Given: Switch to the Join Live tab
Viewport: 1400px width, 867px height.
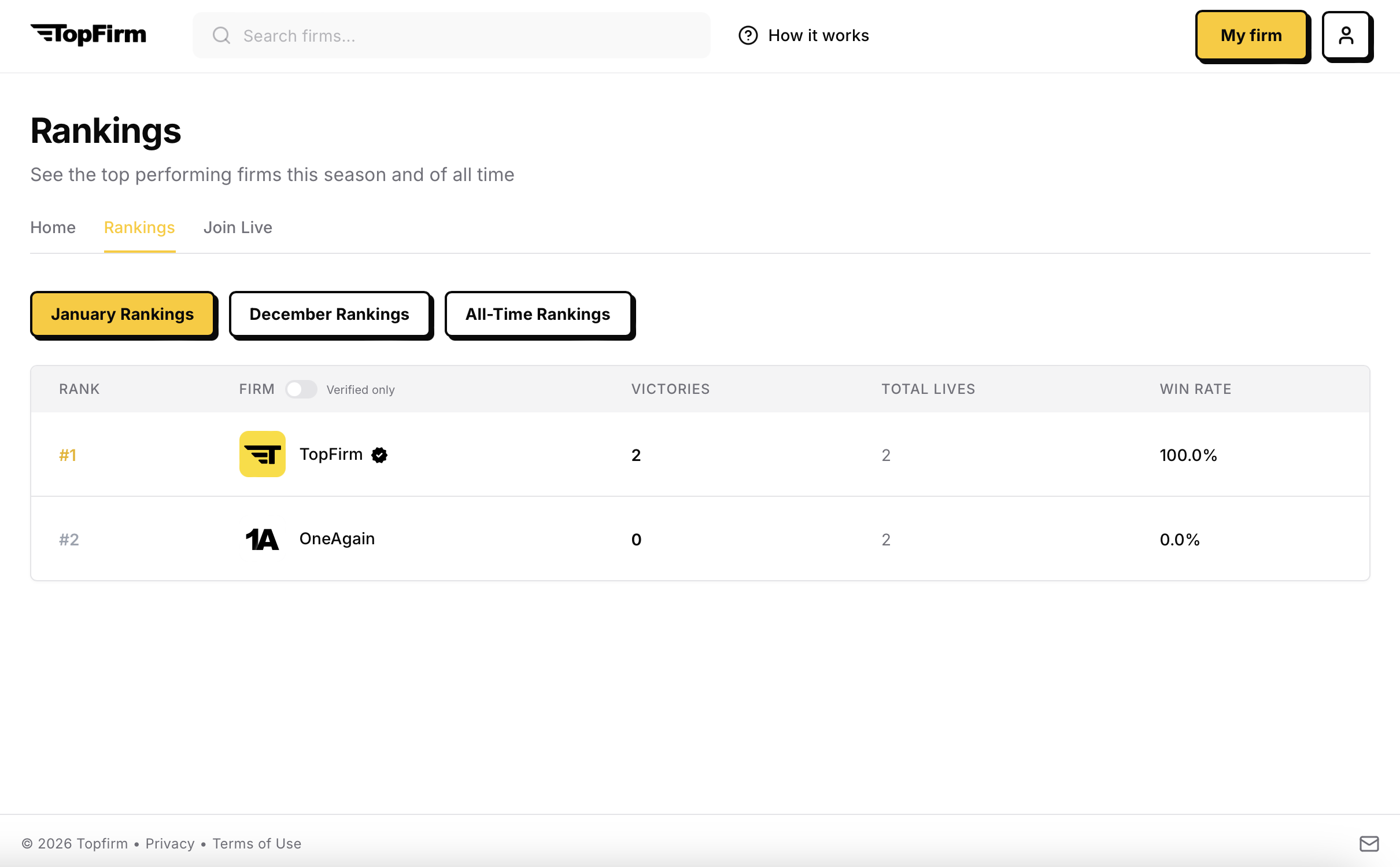Looking at the screenshot, I should click(x=238, y=227).
